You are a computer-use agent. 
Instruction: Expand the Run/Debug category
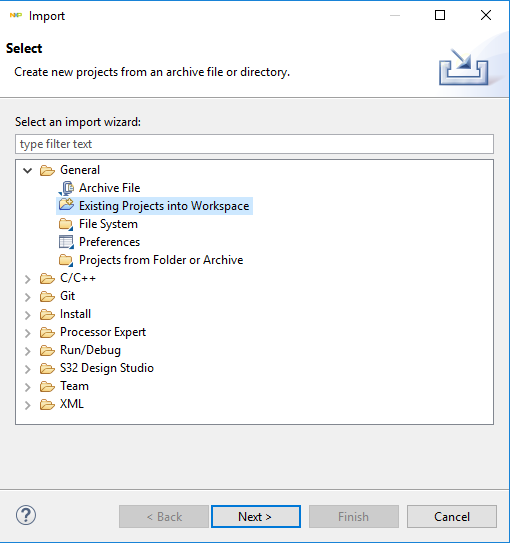(x=28, y=351)
